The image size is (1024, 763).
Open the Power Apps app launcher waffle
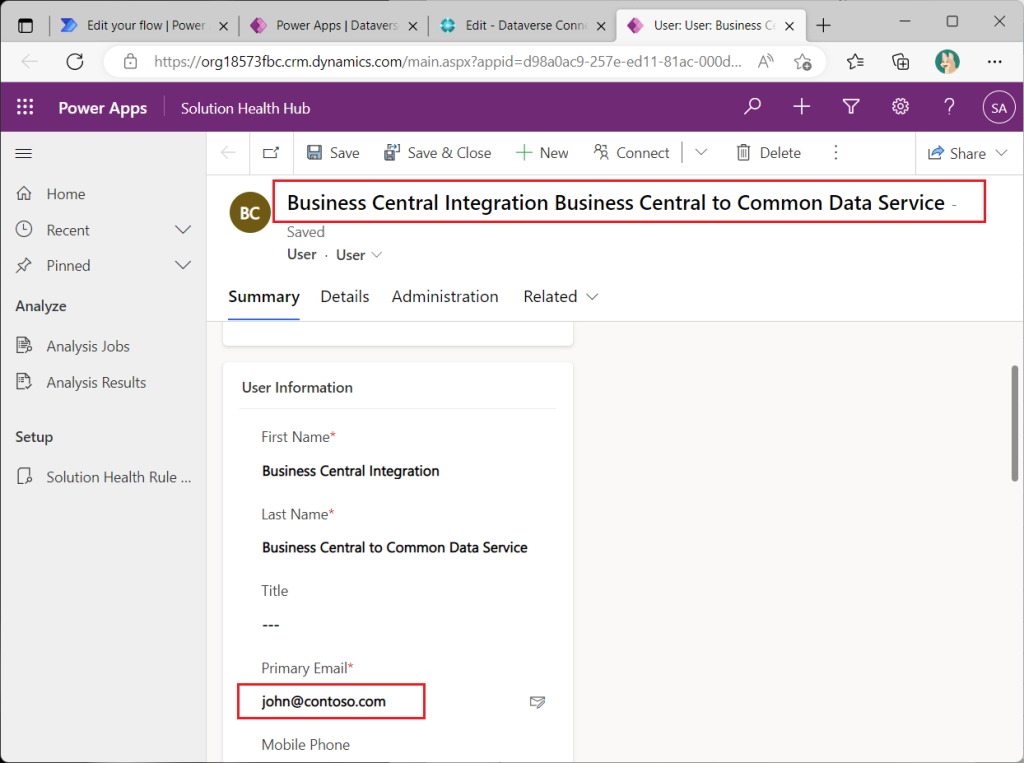pyautogui.click(x=25, y=107)
